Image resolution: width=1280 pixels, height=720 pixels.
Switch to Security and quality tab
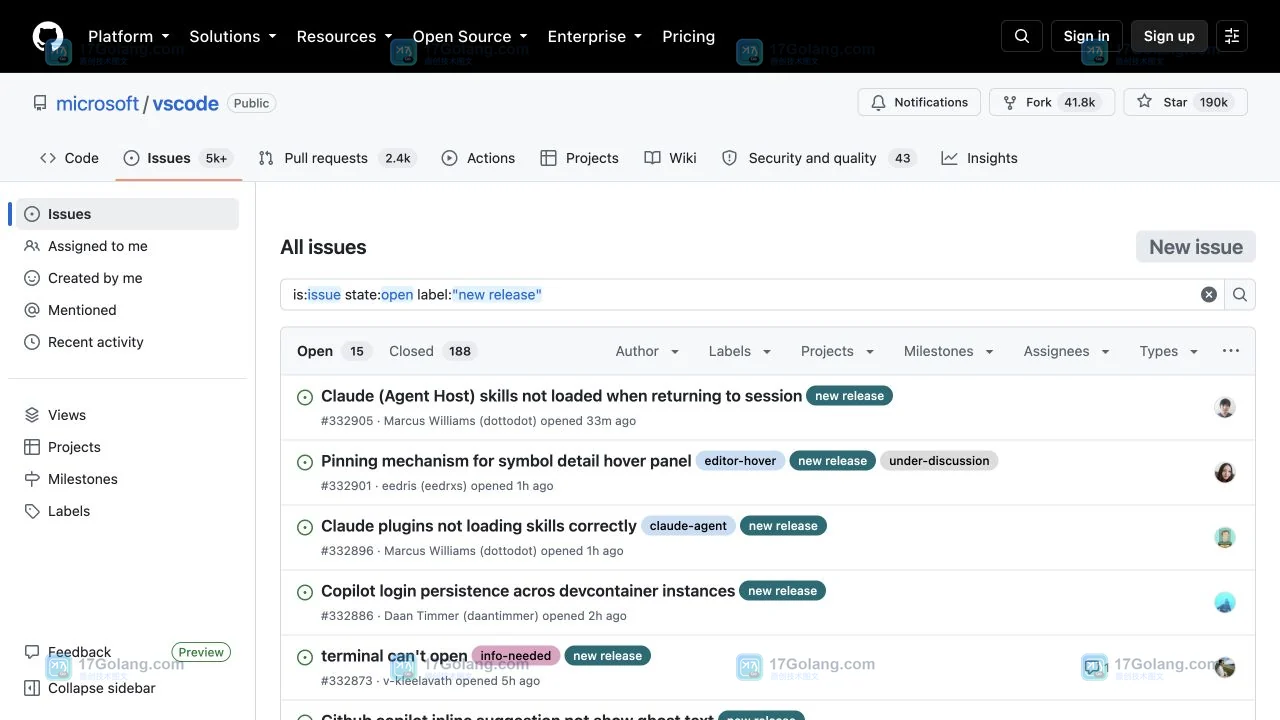[x=818, y=158]
